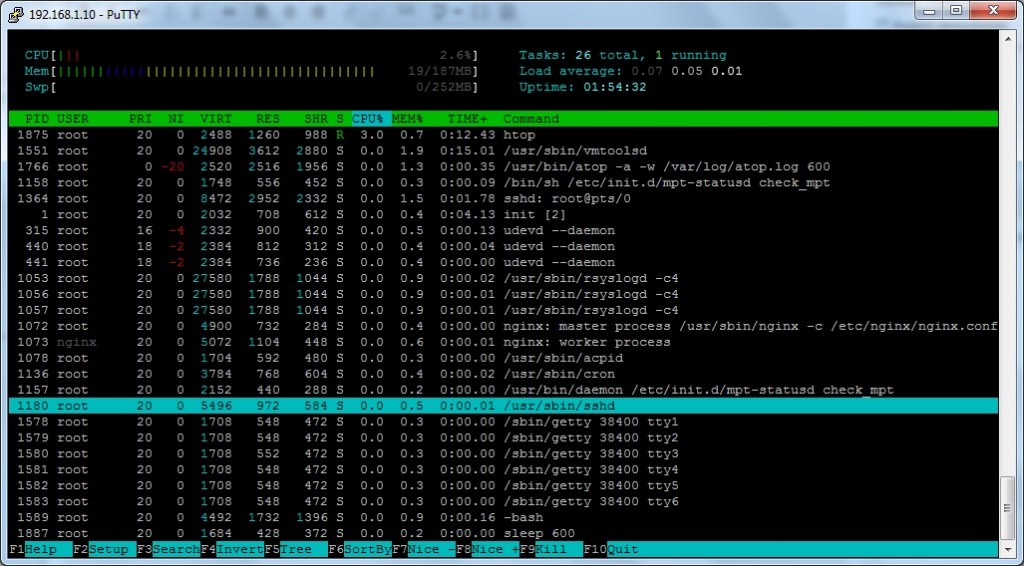Select the htop process row

(x=500, y=135)
